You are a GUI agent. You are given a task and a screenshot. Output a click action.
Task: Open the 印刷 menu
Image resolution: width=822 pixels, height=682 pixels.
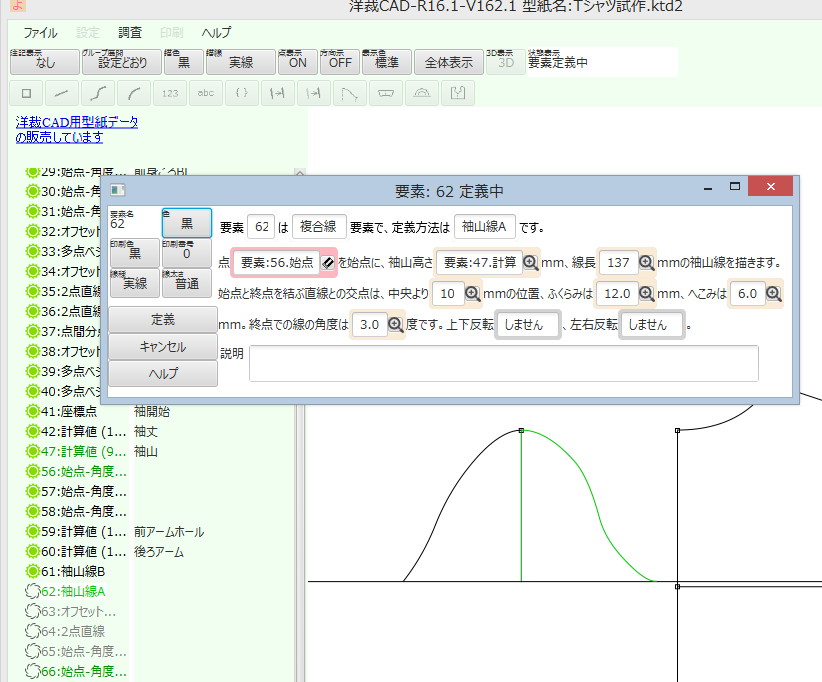(x=171, y=33)
